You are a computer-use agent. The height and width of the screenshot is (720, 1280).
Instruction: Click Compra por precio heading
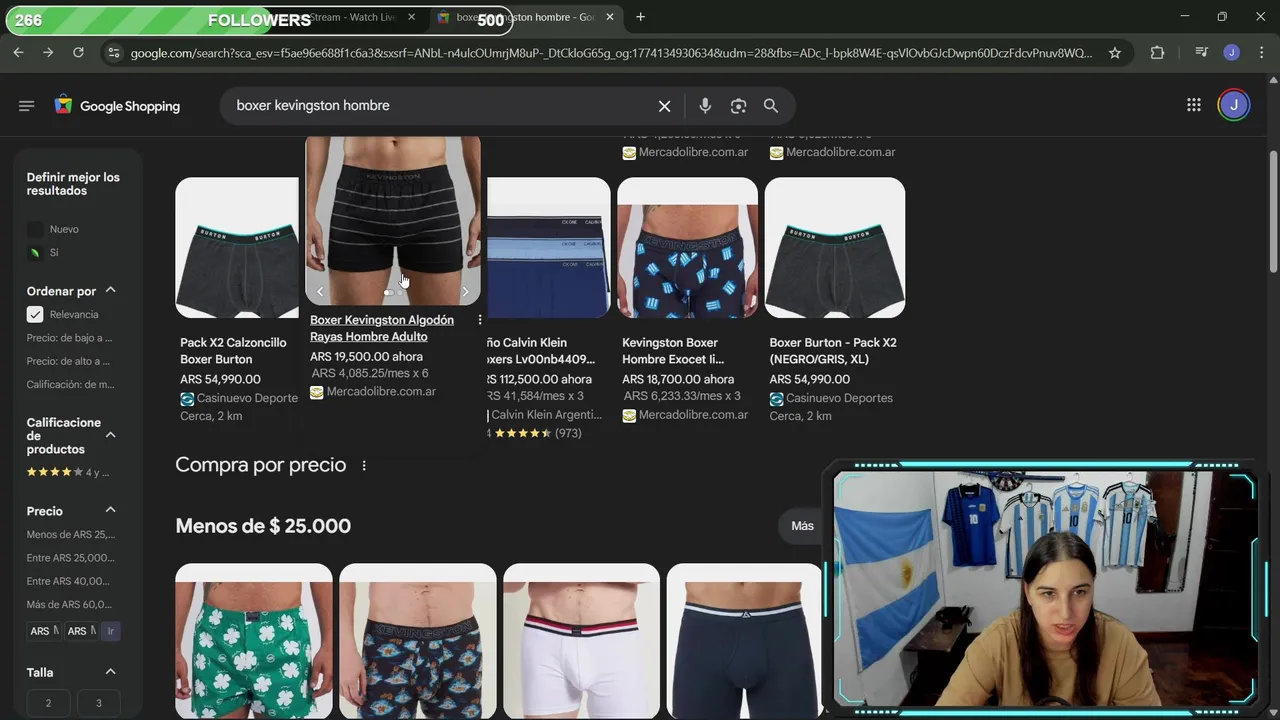pos(261,465)
